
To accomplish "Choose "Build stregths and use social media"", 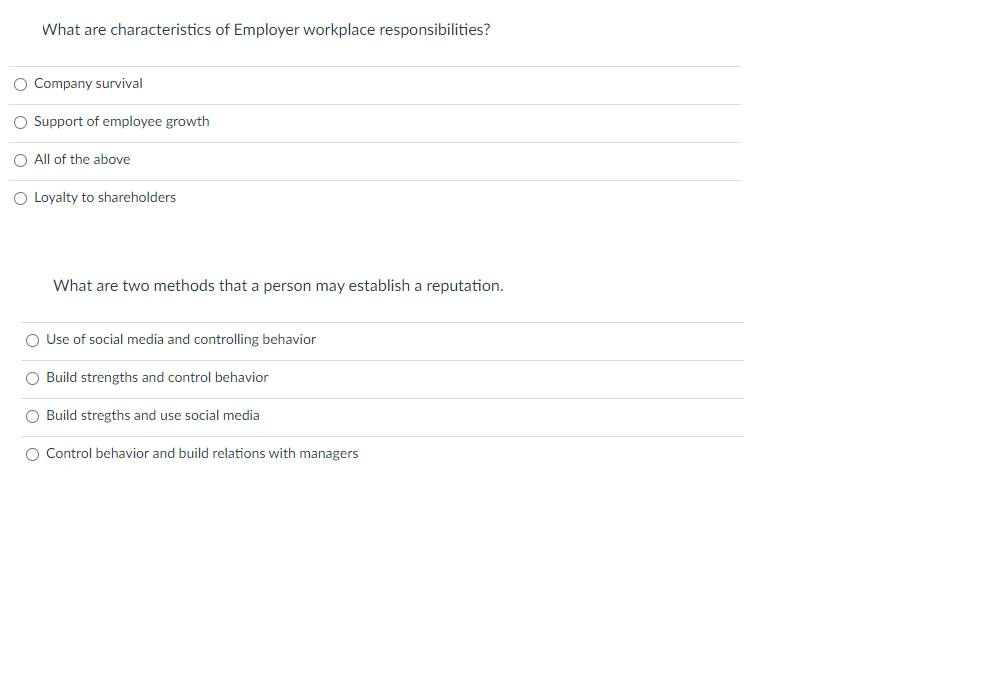I will click(x=32, y=416).
